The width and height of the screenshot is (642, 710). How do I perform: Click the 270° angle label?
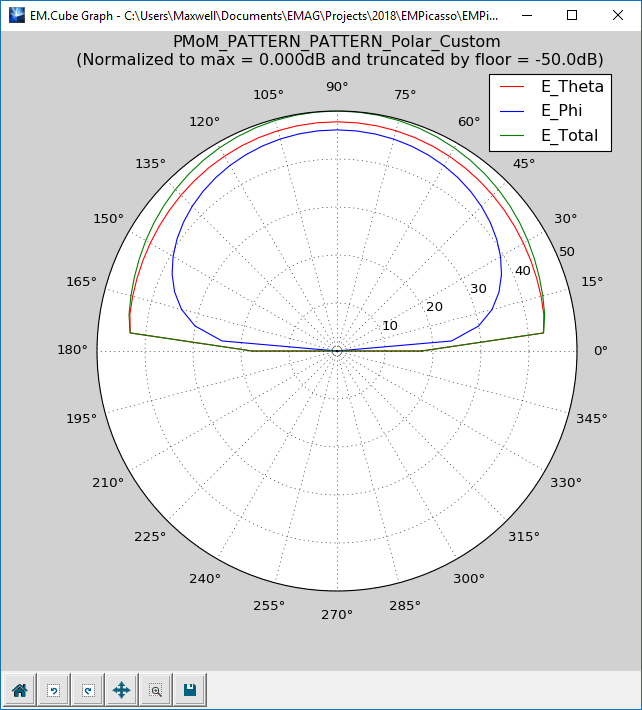pos(337,615)
